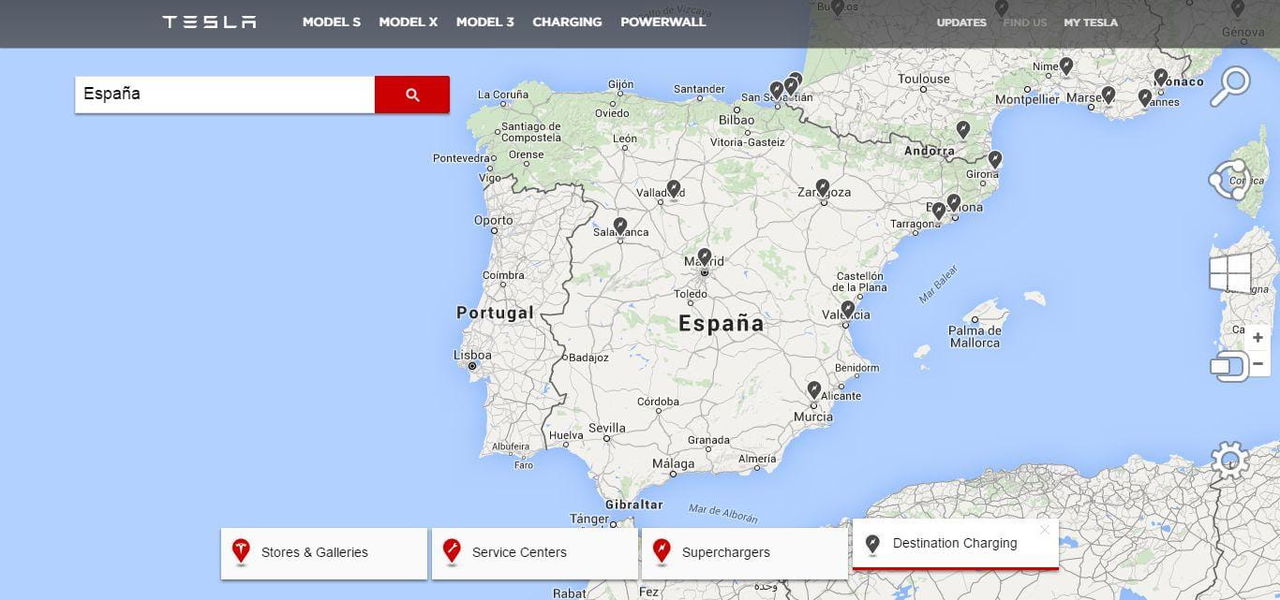The height and width of the screenshot is (600, 1280).
Task: Navigate to POWERWALL
Action: point(663,22)
